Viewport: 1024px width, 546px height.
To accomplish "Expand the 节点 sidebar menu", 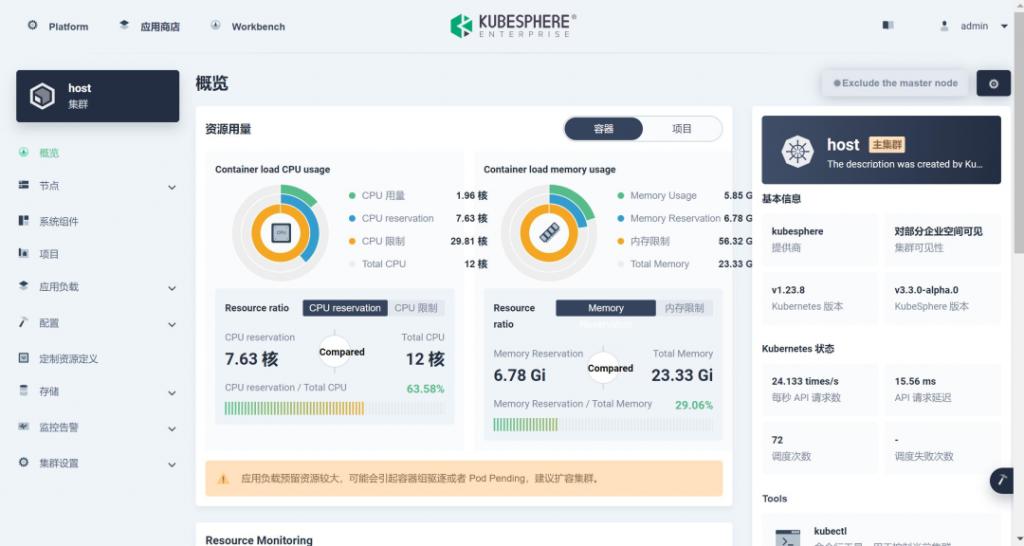I will 97,186.
